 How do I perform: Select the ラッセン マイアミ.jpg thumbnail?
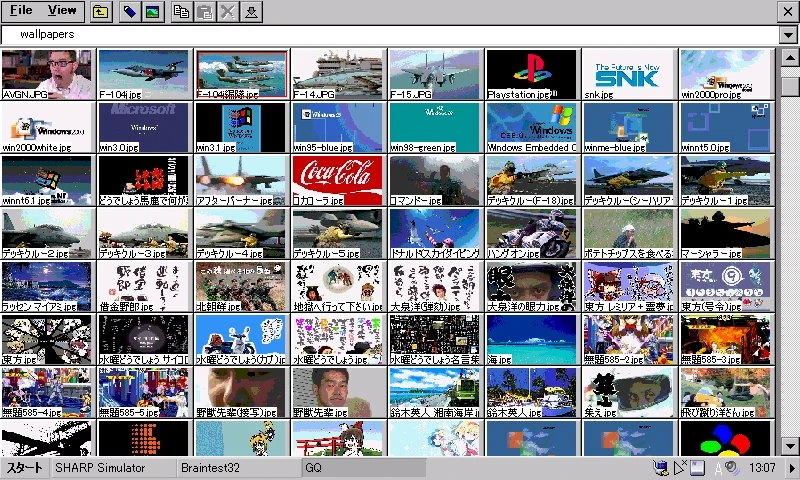[48, 287]
